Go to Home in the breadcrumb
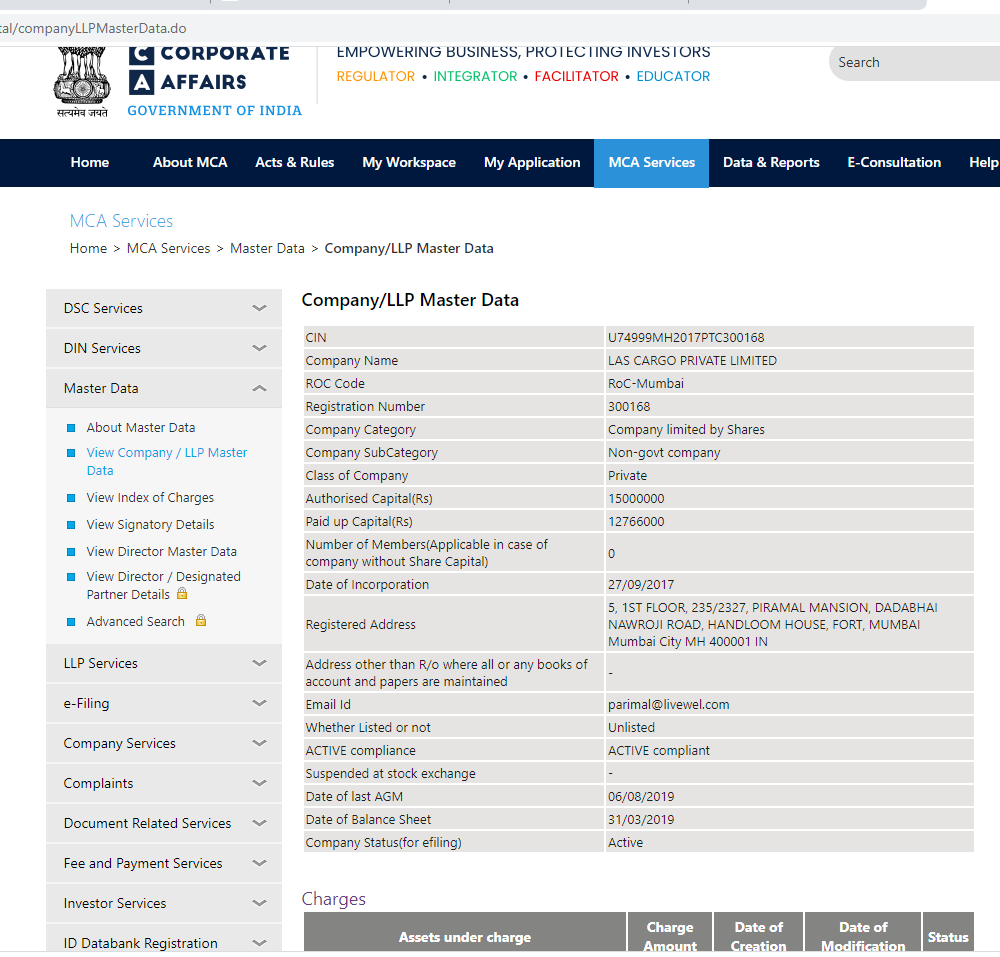 88,249
